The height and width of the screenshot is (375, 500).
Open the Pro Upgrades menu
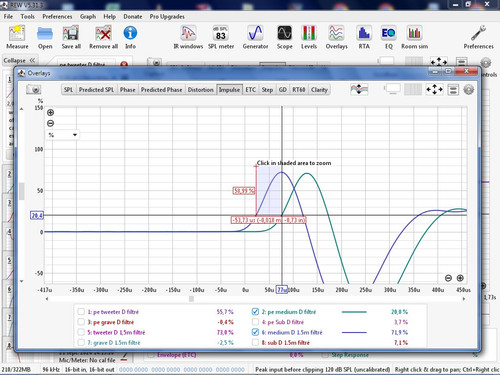[167, 16]
